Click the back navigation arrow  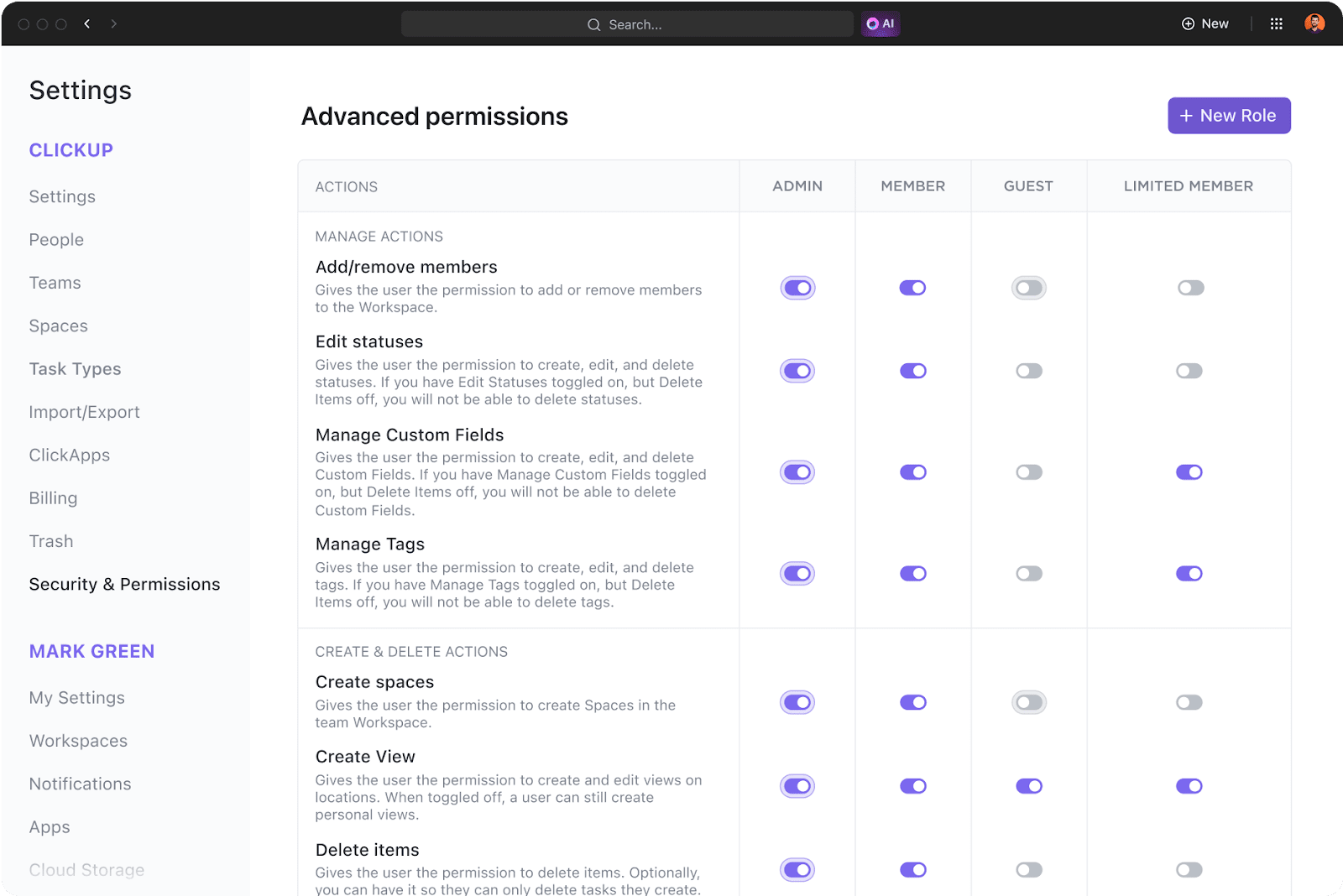tap(87, 23)
